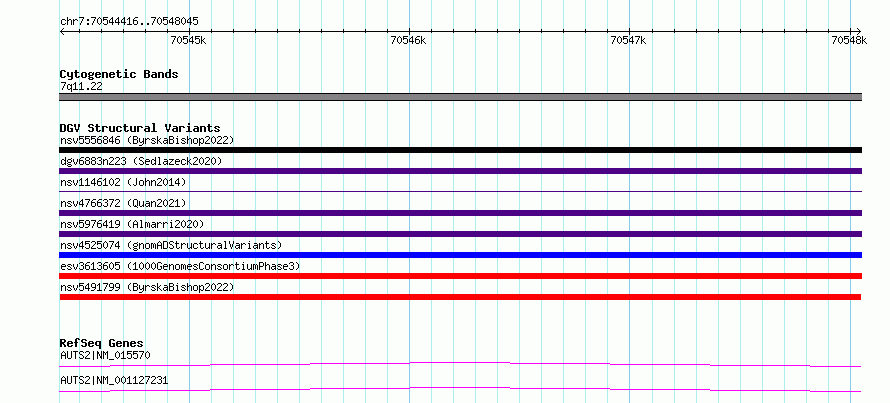Click the left arrowhead of the ruler
The width and height of the screenshot is (890, 403).
[62, 31]
